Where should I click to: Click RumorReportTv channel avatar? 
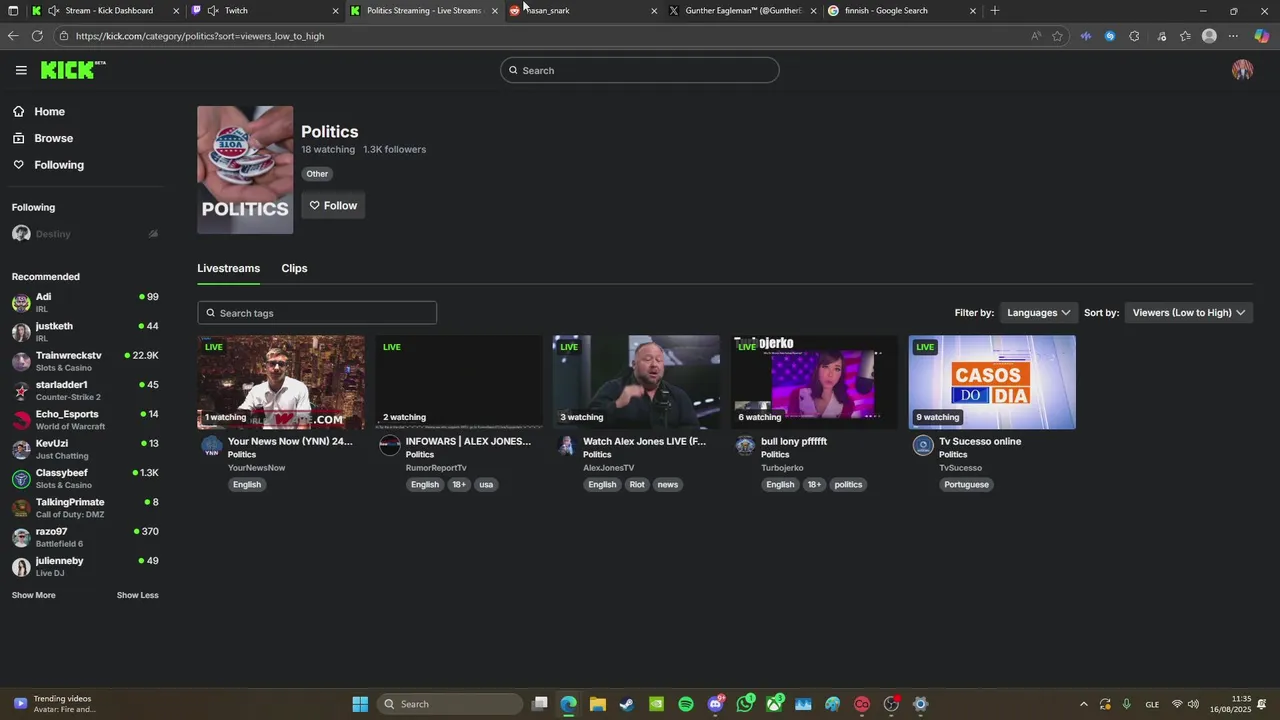pos(390,446)
